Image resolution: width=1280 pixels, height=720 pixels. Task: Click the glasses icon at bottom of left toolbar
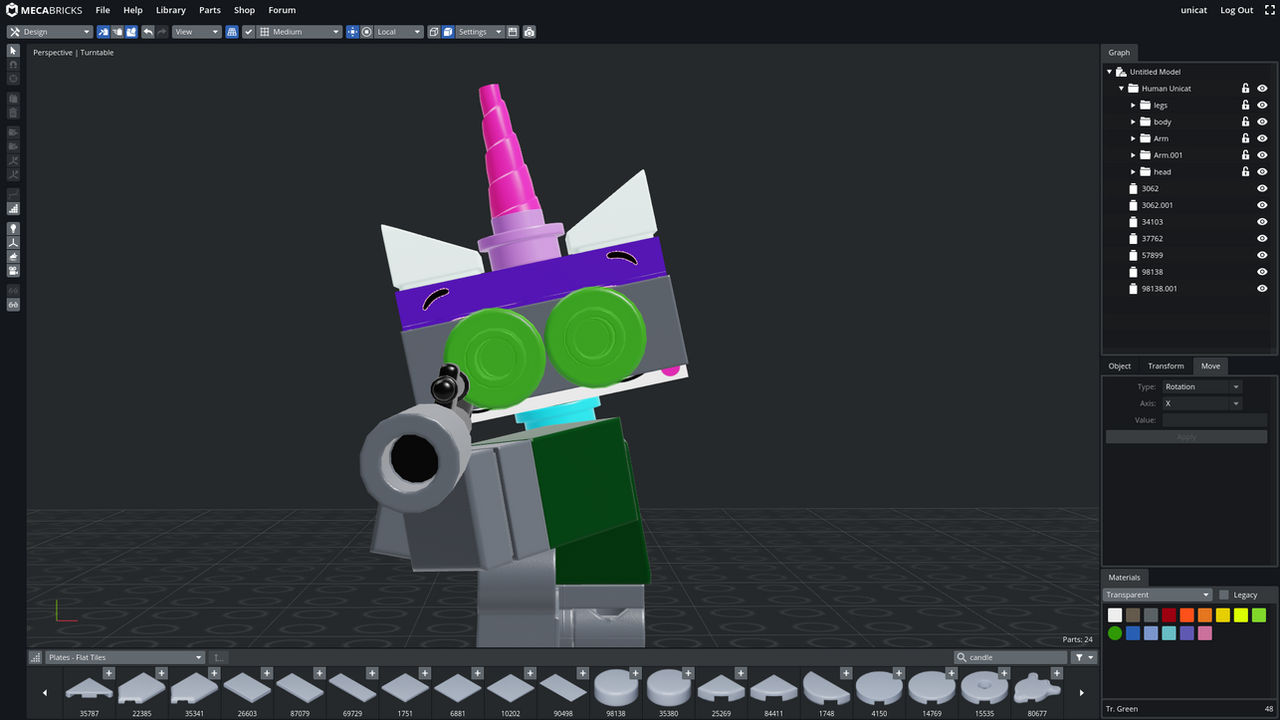[x=13, y=304]
